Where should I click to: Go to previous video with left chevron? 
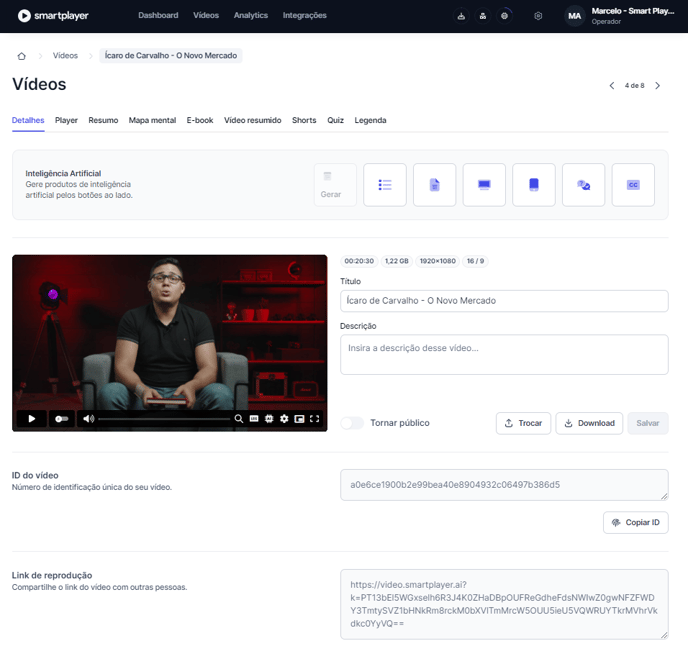(612, 86)
